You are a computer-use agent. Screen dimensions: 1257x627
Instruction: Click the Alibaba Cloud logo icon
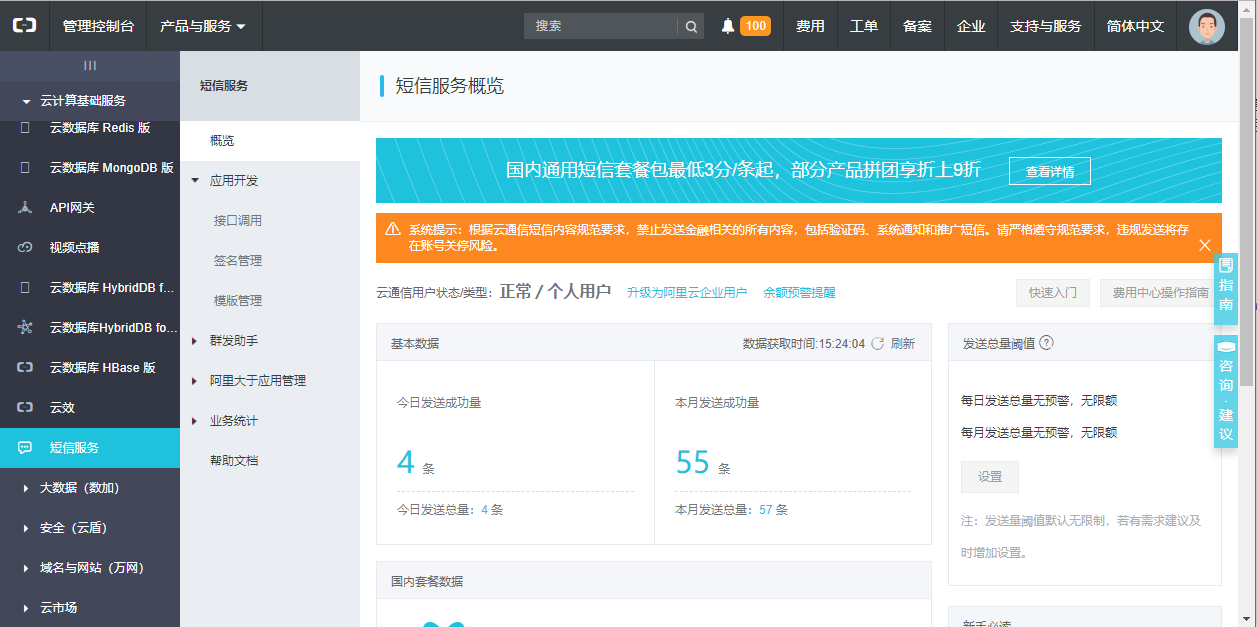click(24, 26)
